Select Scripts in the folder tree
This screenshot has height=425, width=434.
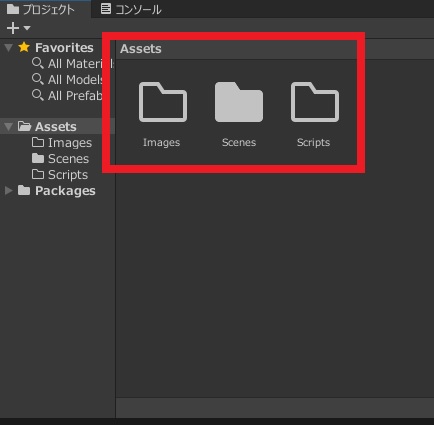[x=60, y=175]
